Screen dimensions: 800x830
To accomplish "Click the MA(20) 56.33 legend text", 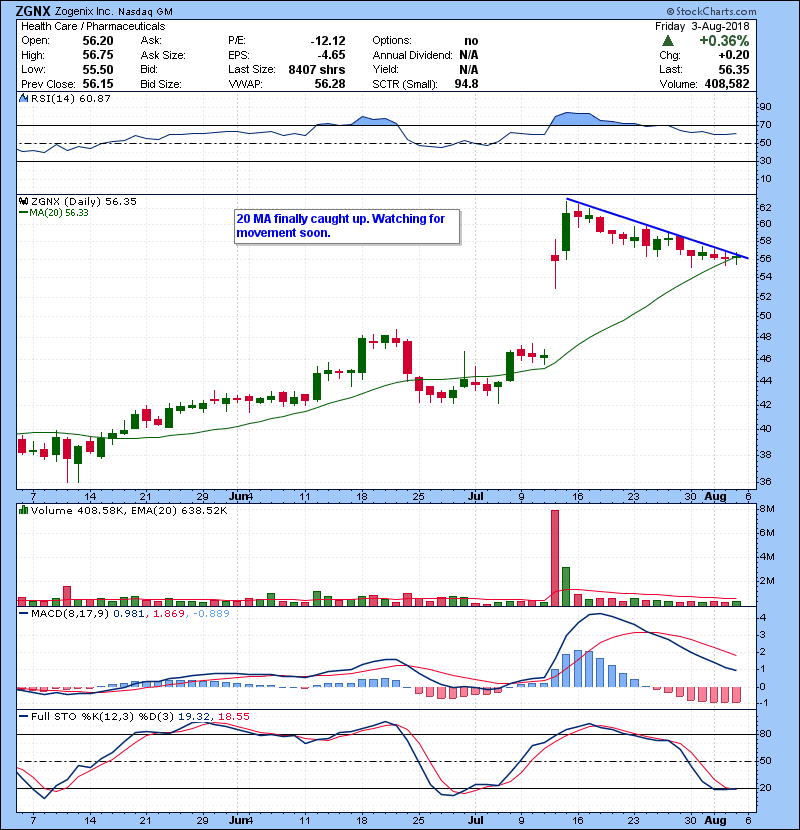I will 59,213.
